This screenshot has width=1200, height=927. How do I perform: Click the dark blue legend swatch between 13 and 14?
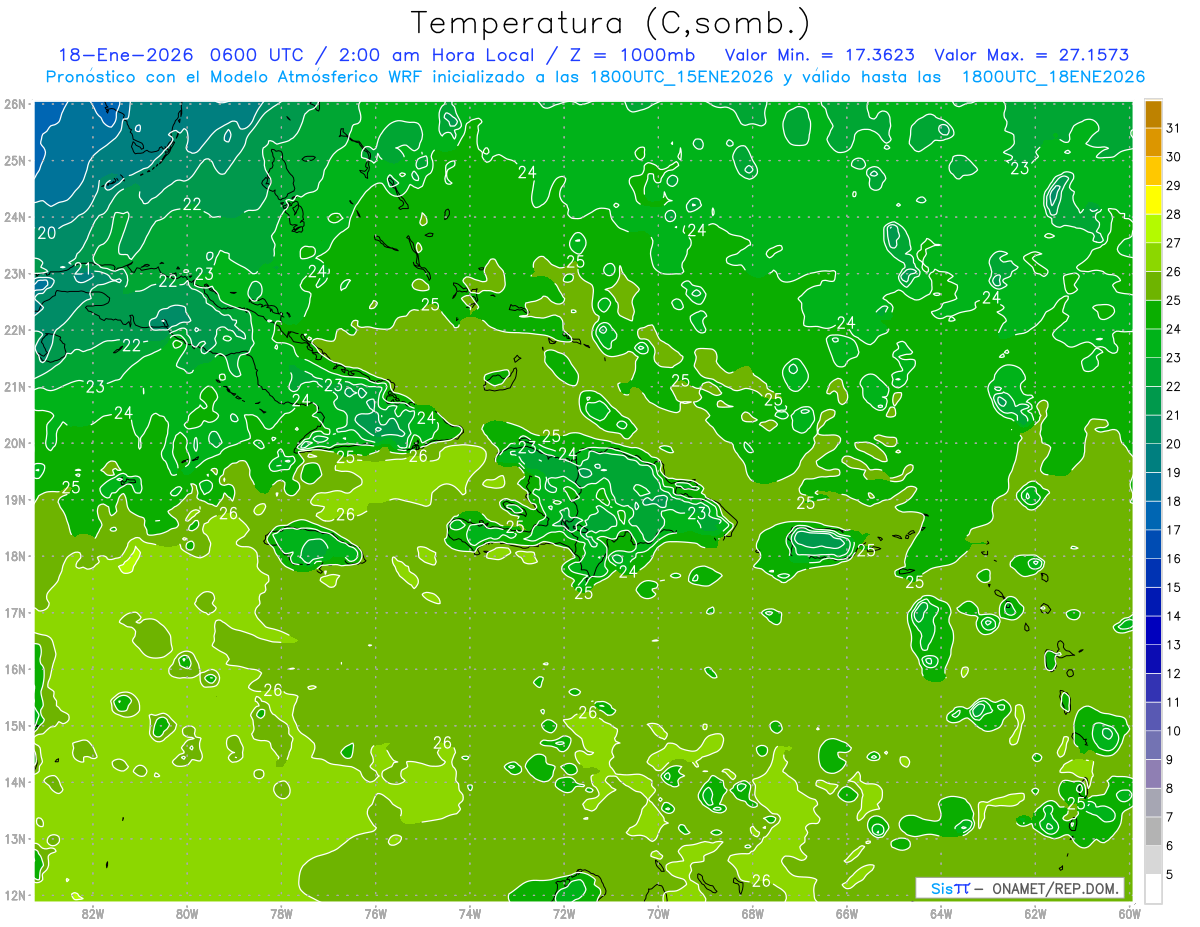tap(1153, 630)
